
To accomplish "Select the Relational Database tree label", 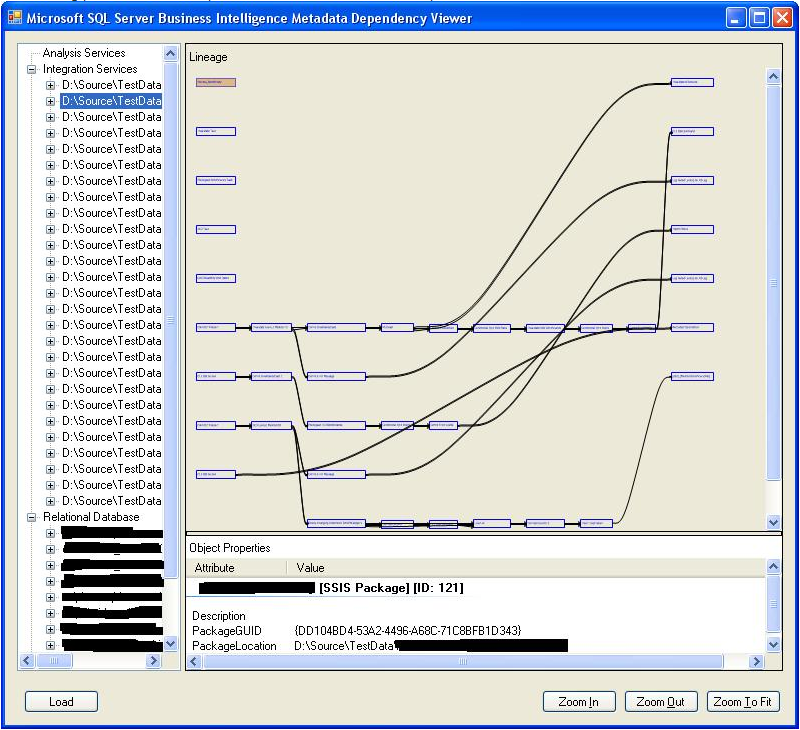I will [91, 517].
